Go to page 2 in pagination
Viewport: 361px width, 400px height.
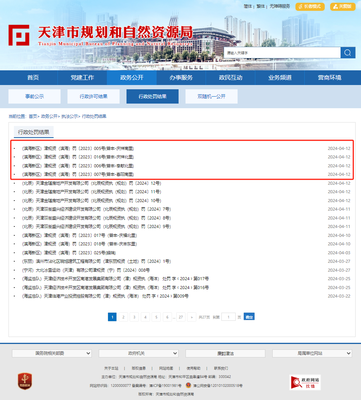pyautogui.click(x=123, y=317)
